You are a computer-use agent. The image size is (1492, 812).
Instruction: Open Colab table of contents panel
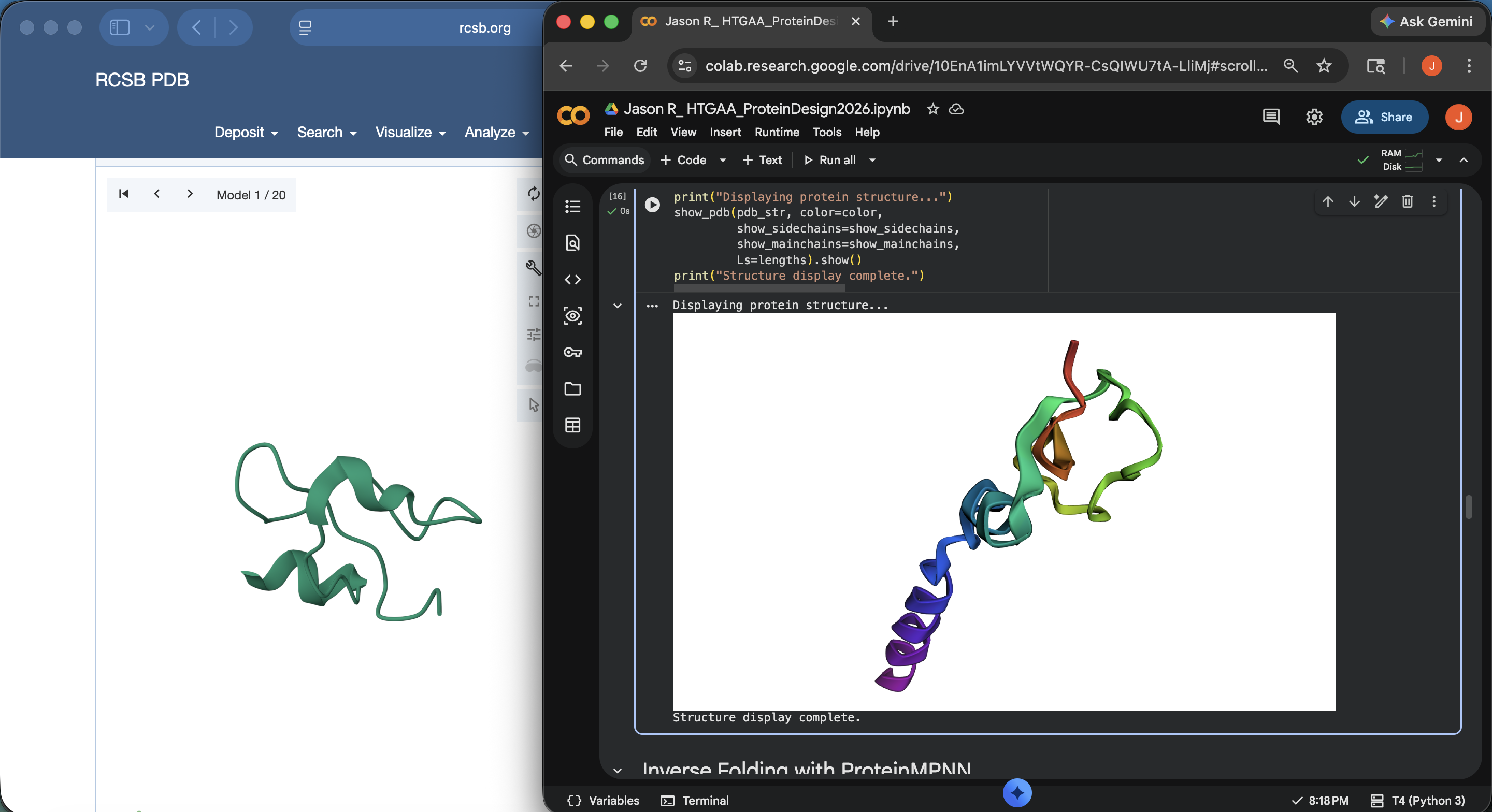[x=572, y=206]
